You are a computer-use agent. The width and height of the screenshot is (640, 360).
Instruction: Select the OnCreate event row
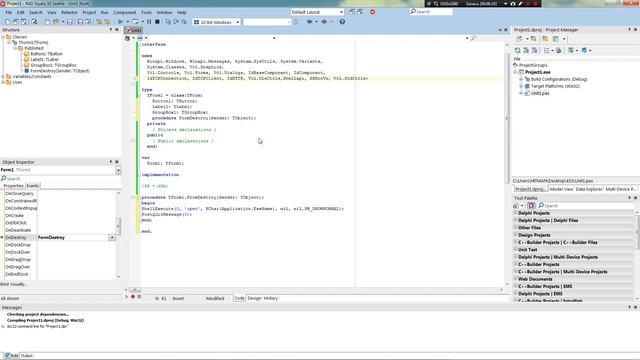point(60,216)
